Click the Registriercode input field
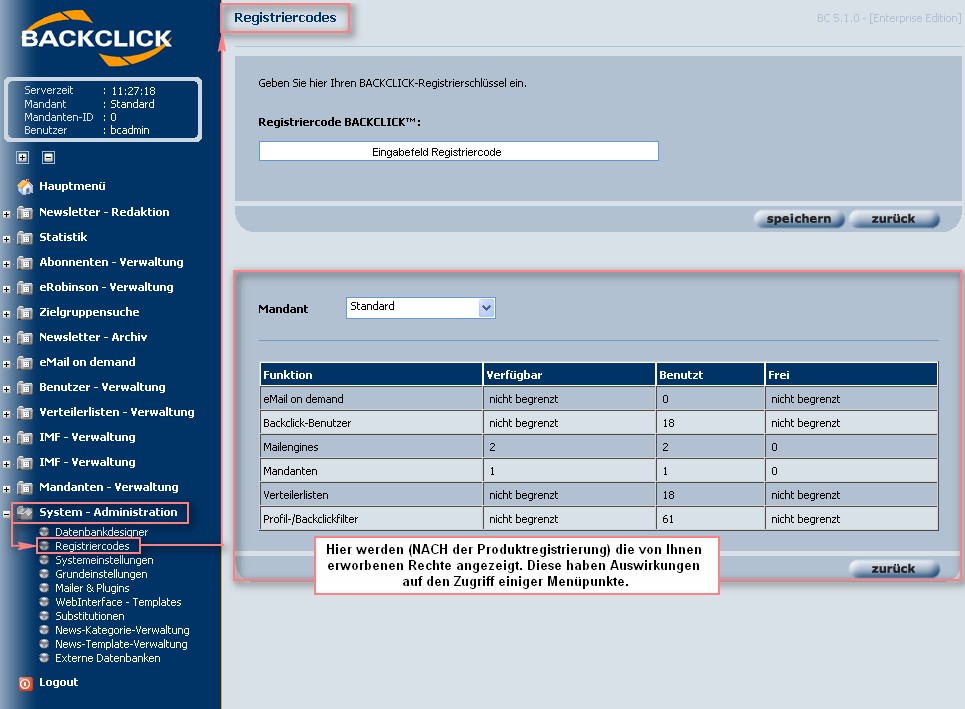Image resolution: width=965 pixels, height=709 pixels. (x=458, y=152)
